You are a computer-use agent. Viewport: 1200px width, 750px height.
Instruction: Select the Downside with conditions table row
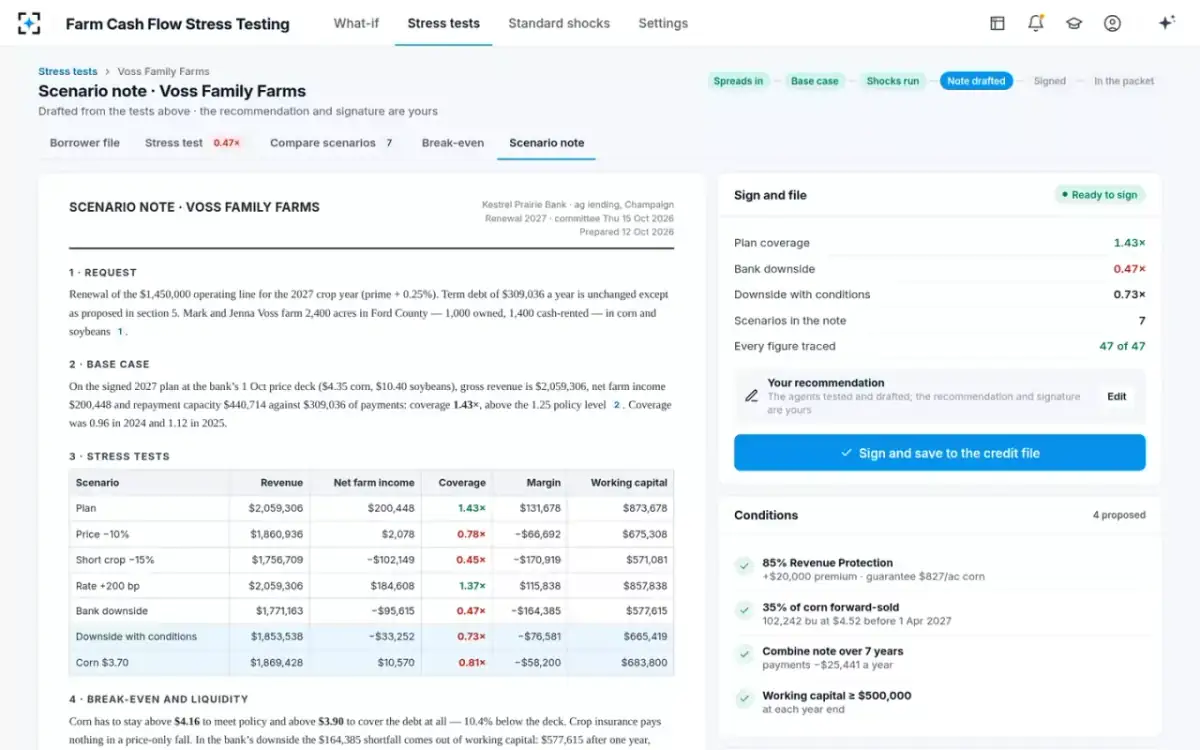point(371,637)
